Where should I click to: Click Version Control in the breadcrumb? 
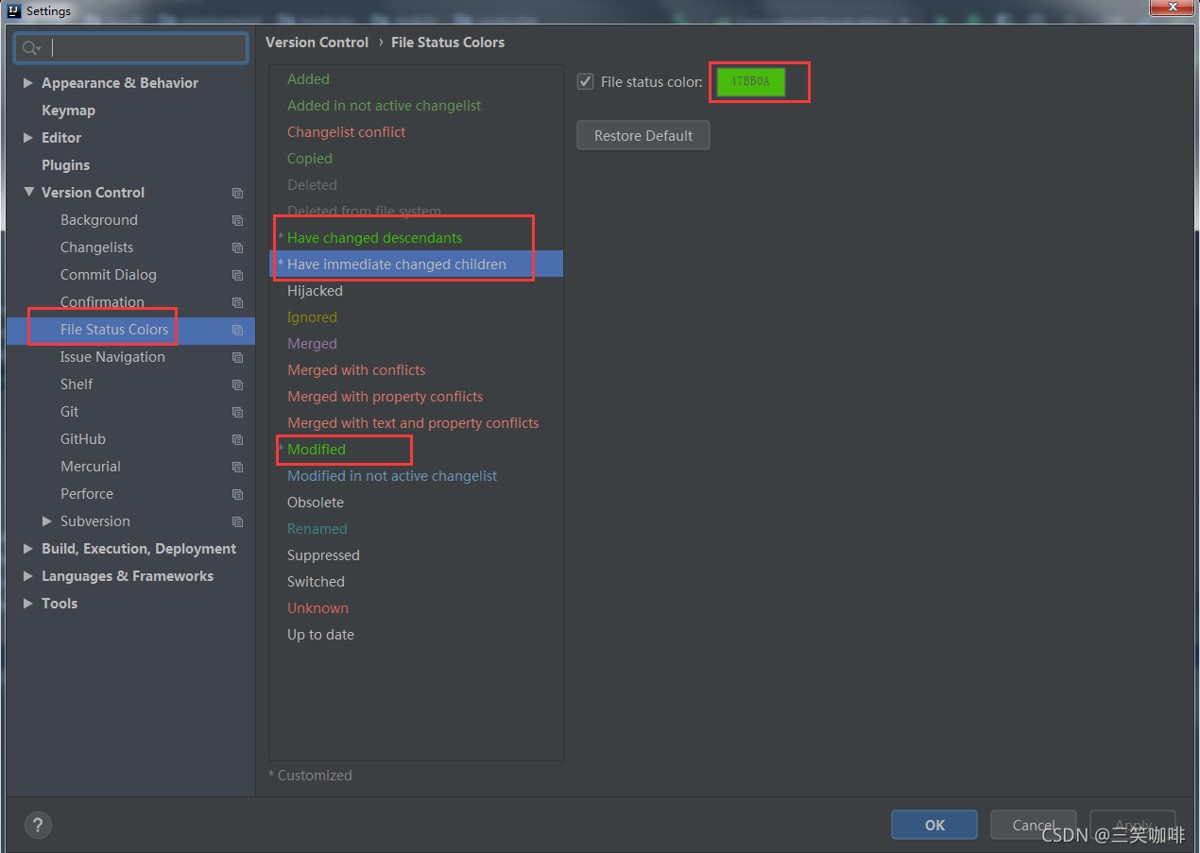tap(317, 42)
